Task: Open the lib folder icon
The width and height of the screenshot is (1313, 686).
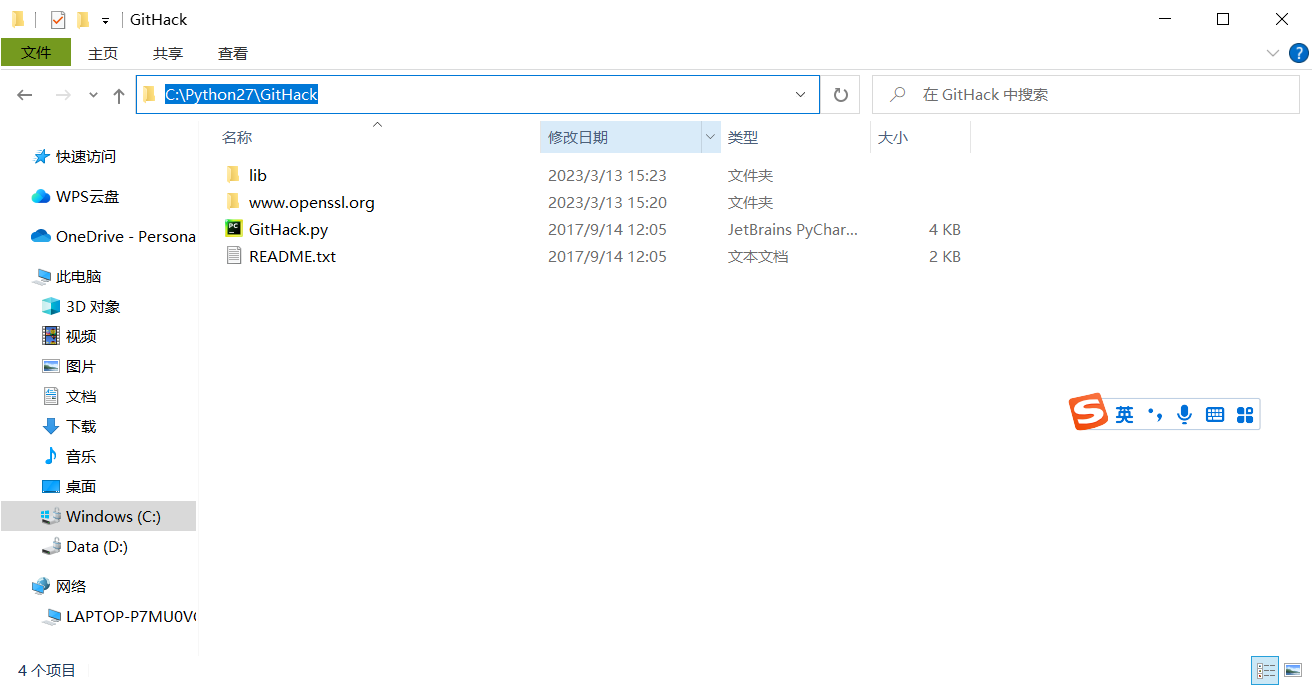Action: (233, 175)
